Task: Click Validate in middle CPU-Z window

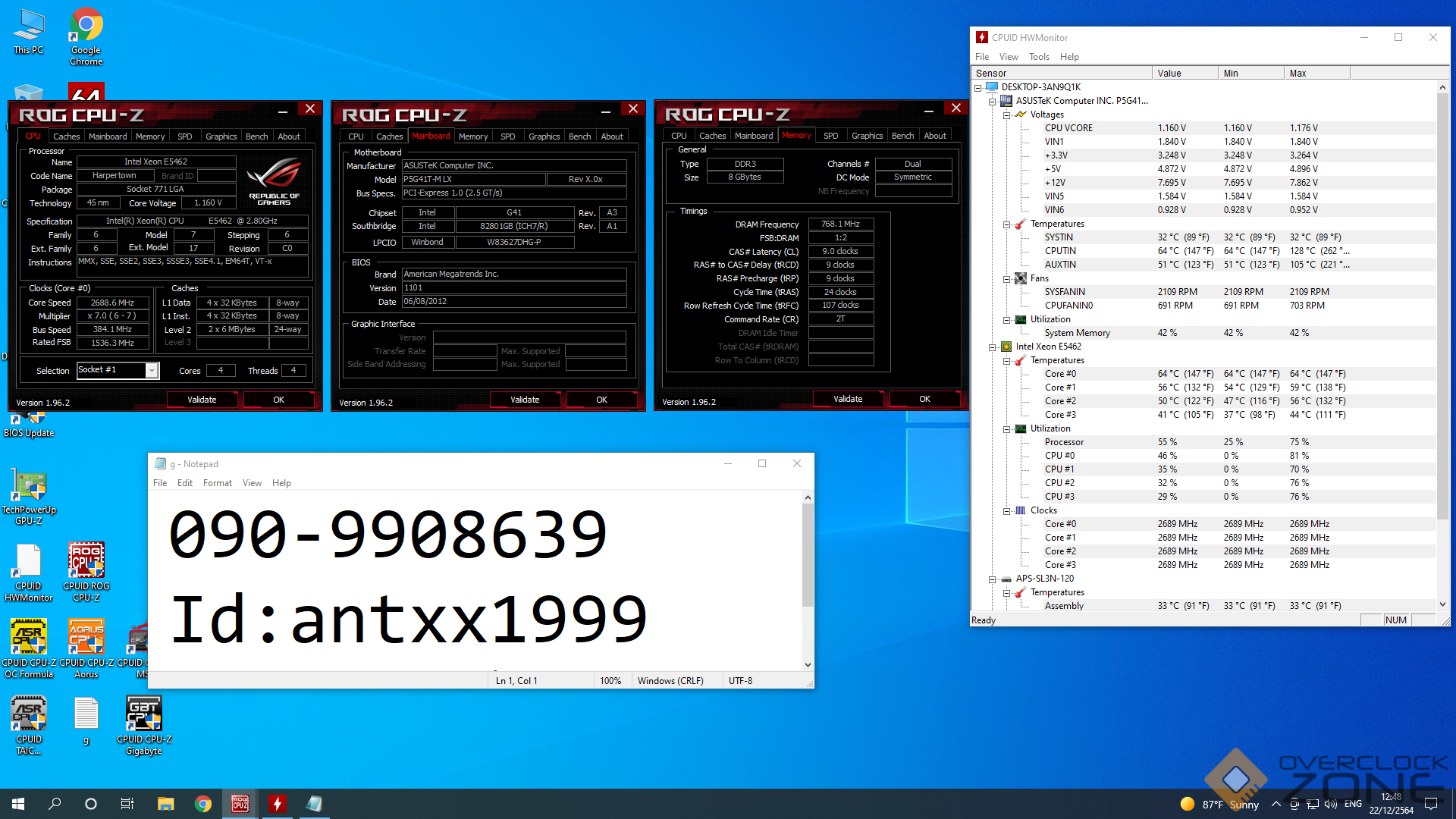Action: pyautogui.click(x=525, y=400)
